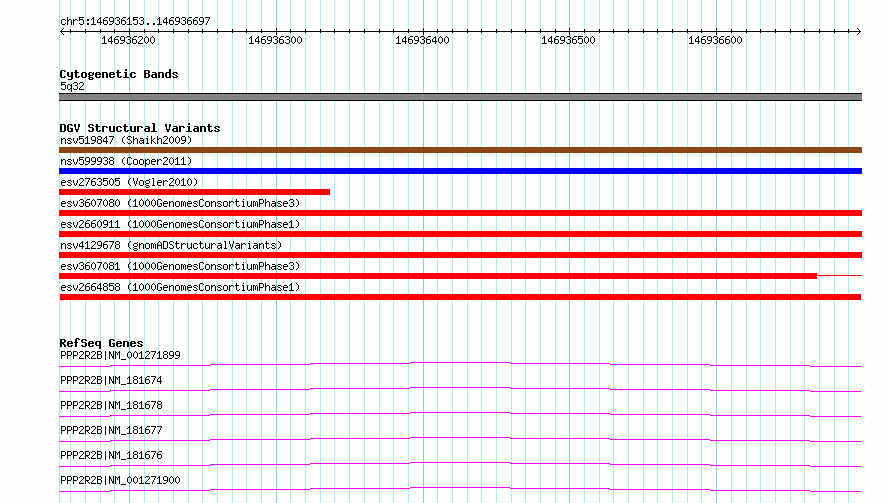The width and height of the screenshot is (890, 503).
Task: Click ruler position 146936400
Action: 422,40
